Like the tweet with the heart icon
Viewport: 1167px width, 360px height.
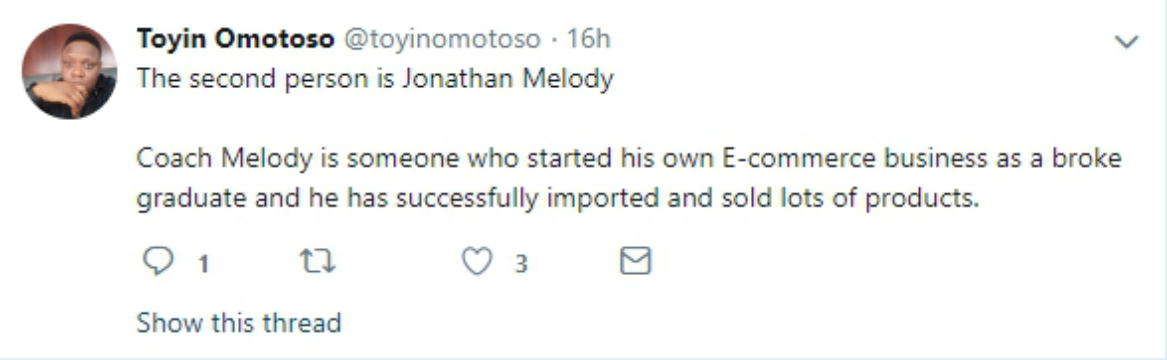click(477, 262)
